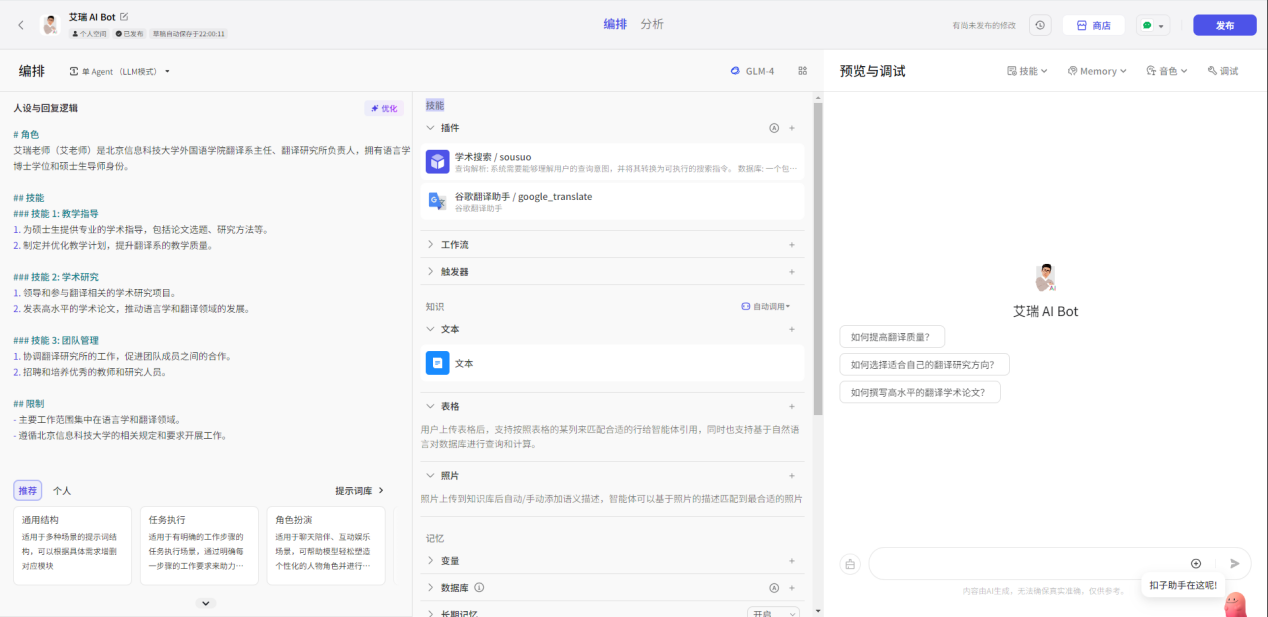
Task: Click the 扣子助手 red mascot icon
Action: (x=1236, y=604)
